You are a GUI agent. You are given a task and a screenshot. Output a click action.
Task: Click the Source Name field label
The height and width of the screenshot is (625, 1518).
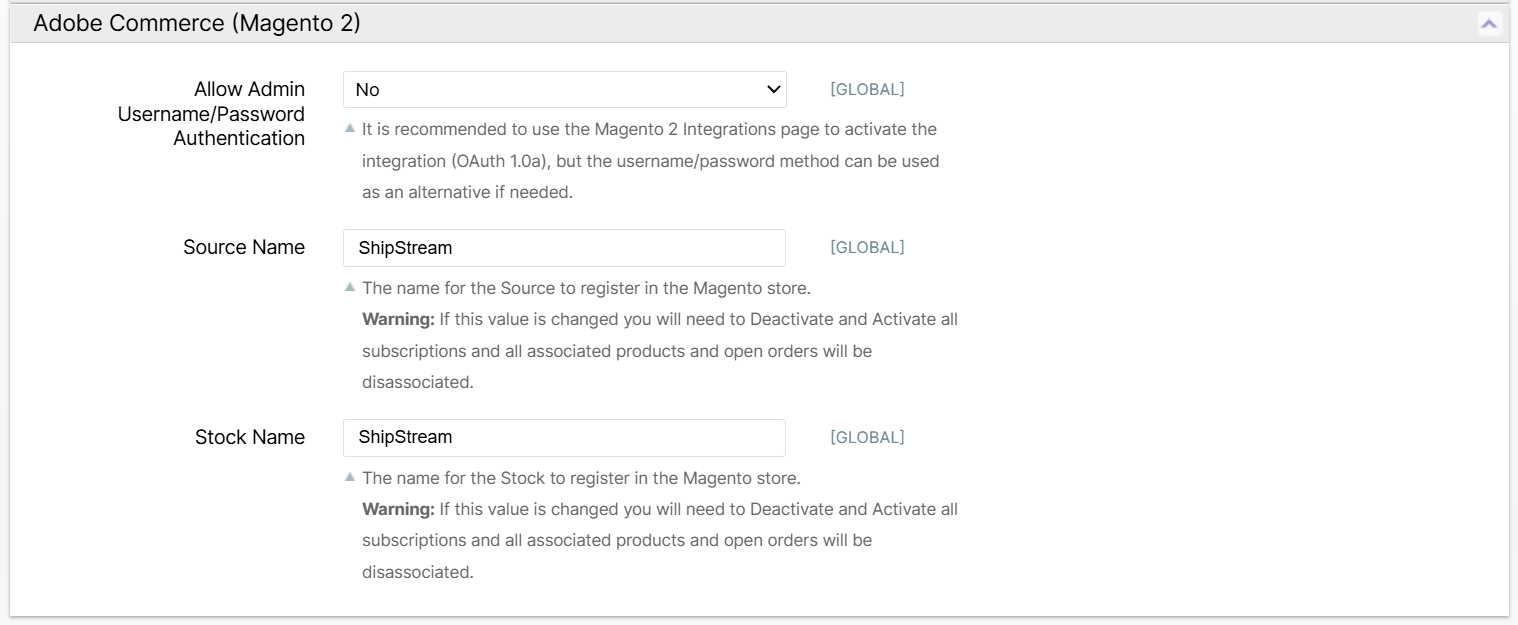[244, 247]
